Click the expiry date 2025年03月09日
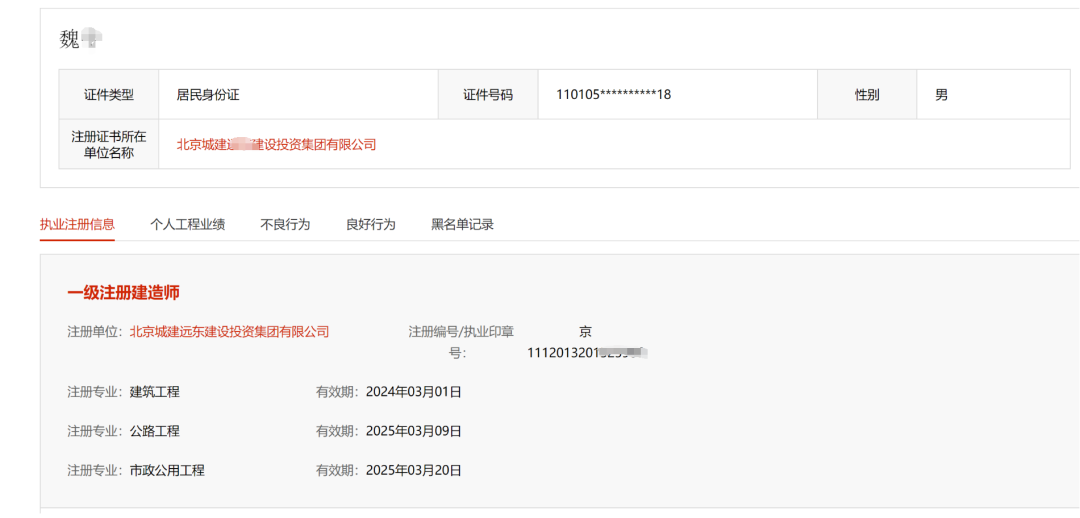Viewport: 1080px width, 518px height. [414, 431]
